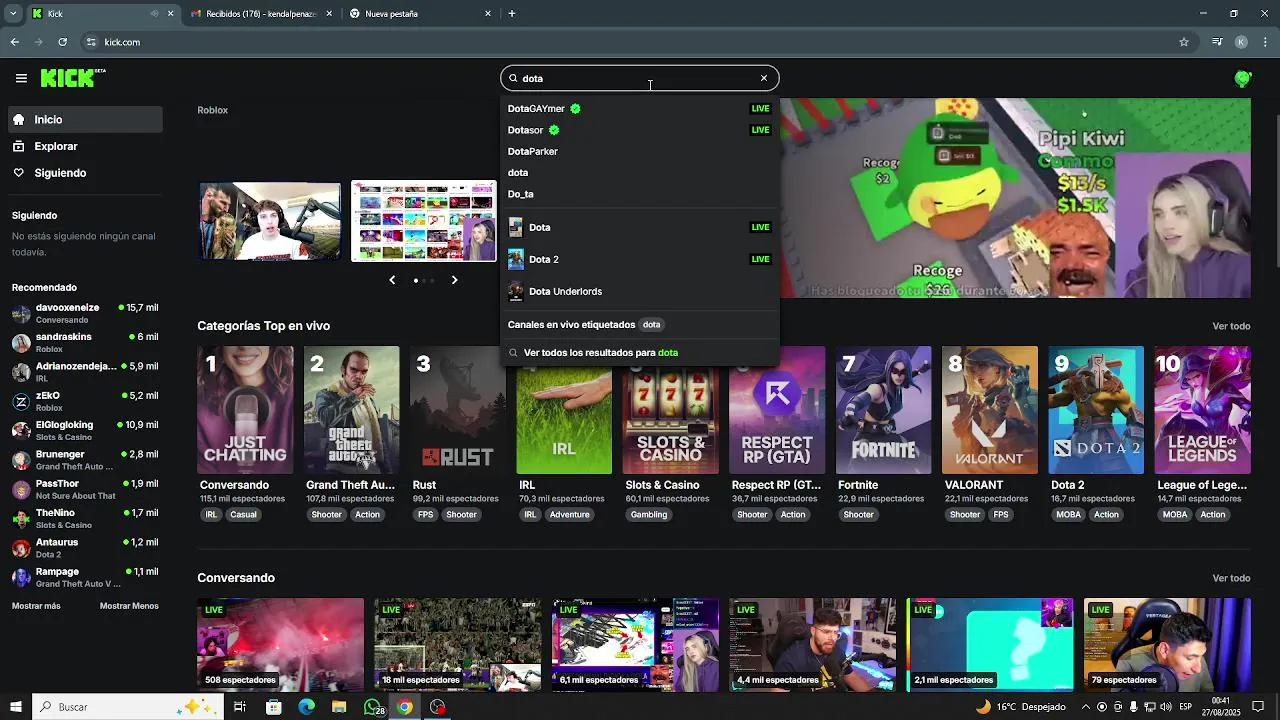Screen dimensions: 1280x720
Task: Clear the search box with the X
Action: pos(764,78)
